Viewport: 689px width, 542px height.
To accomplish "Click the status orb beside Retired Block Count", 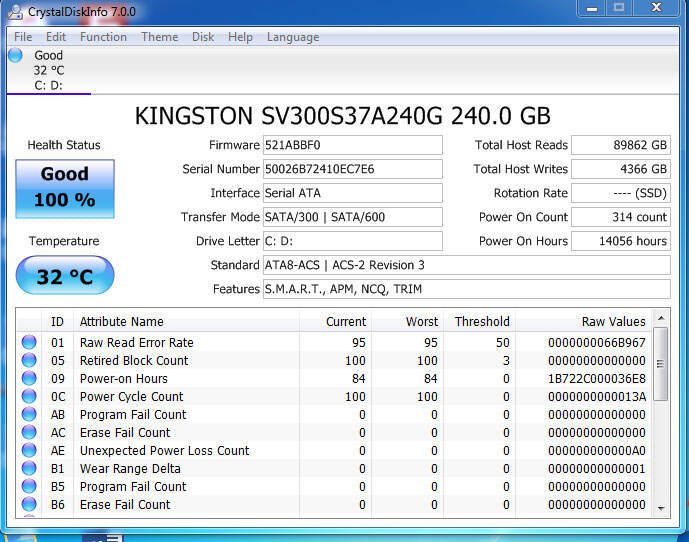I will [x=29, y=361].
